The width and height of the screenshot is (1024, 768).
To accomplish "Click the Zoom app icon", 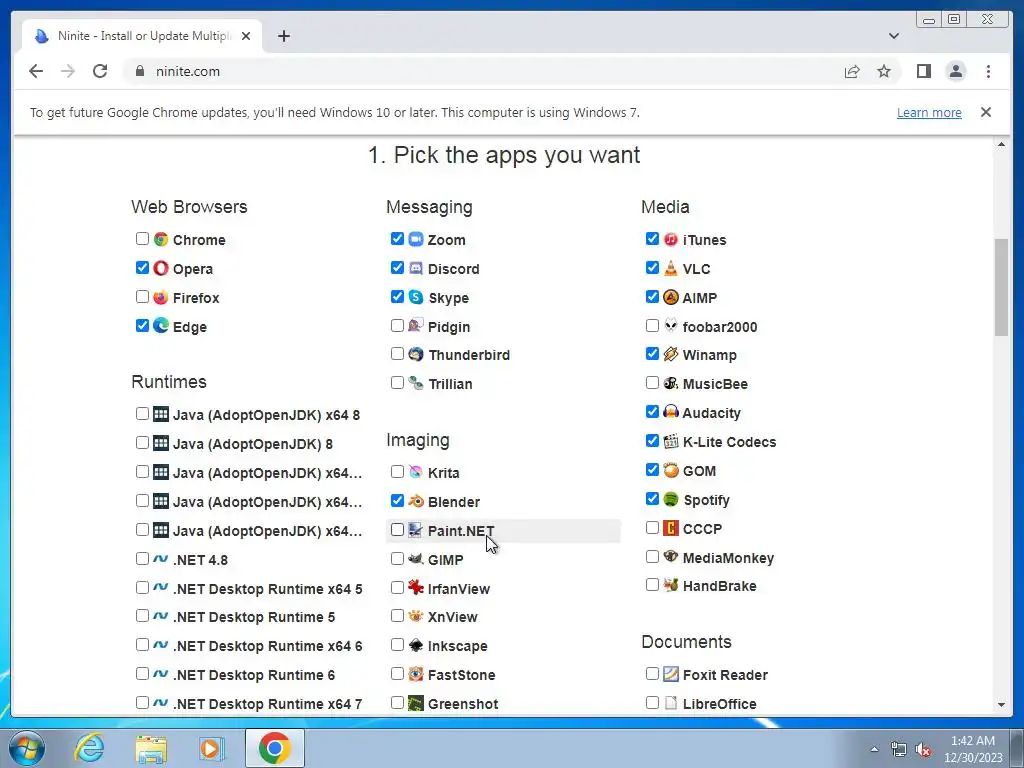I will pyautogui.click(x=416, y=239).
